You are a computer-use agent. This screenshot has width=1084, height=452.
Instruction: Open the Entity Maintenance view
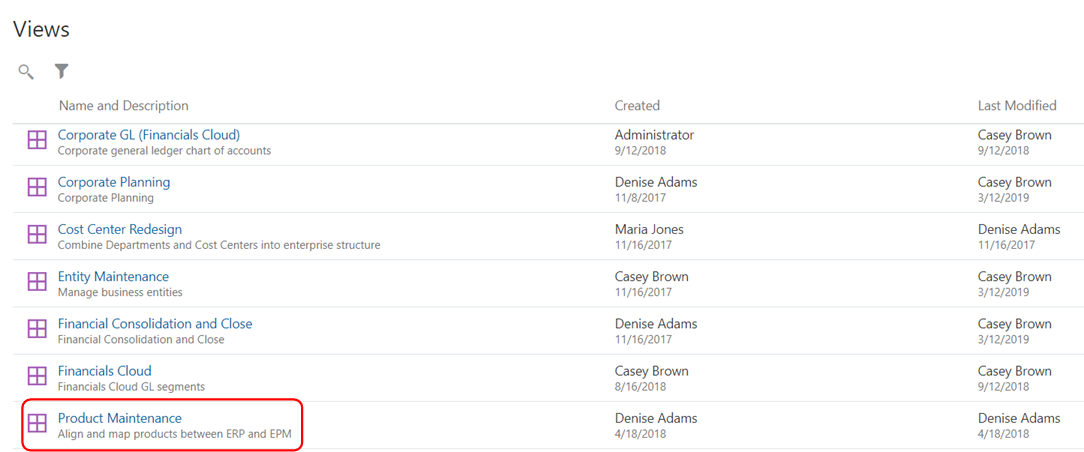pos(113,276)
